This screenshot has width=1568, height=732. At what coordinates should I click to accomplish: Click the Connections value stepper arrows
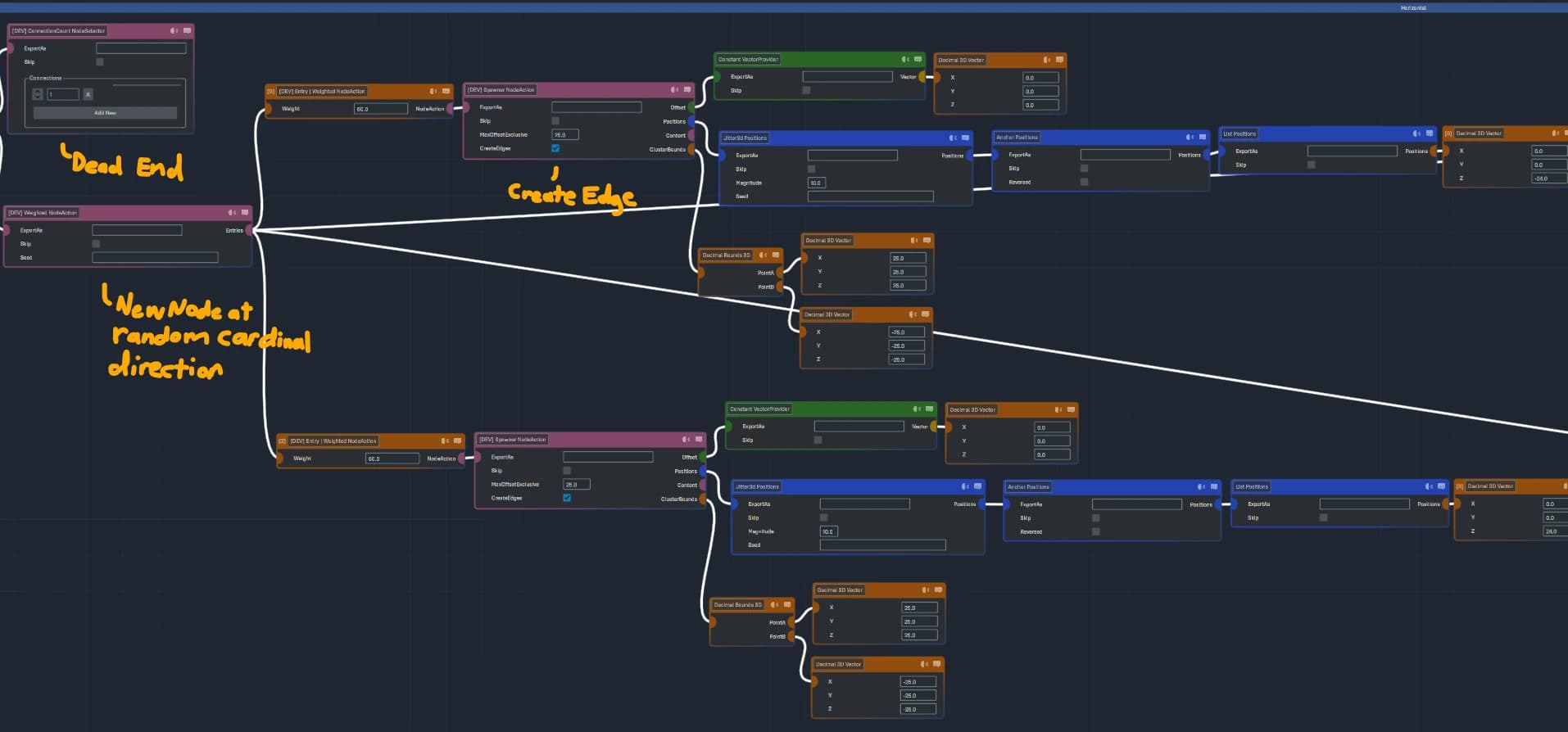click(x=38, y=94)
